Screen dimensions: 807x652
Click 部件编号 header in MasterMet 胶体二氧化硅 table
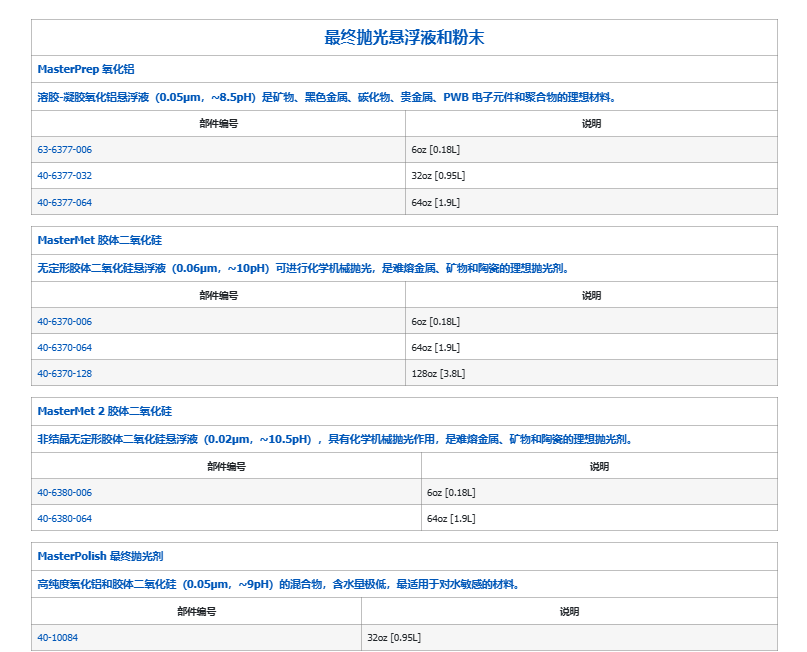(219, 295)
